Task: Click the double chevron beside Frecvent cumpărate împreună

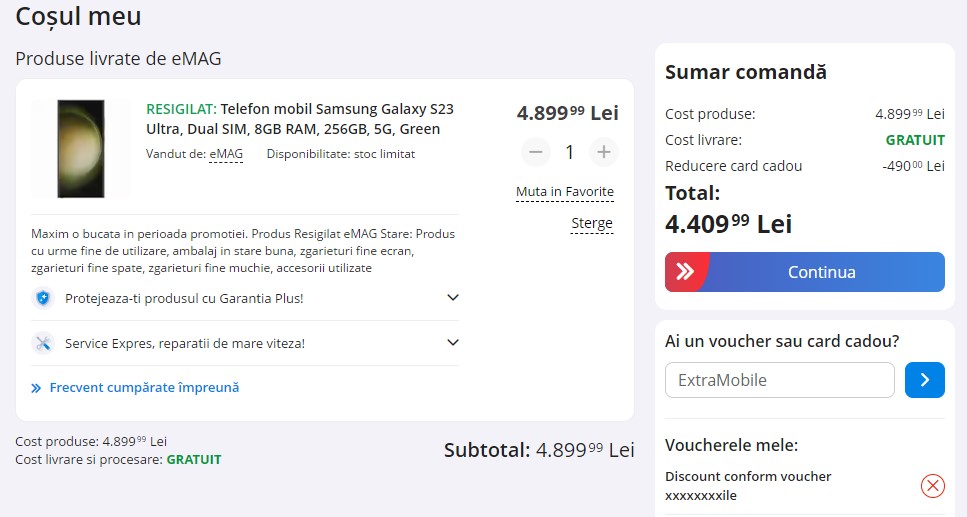Action: click(37, 388)
